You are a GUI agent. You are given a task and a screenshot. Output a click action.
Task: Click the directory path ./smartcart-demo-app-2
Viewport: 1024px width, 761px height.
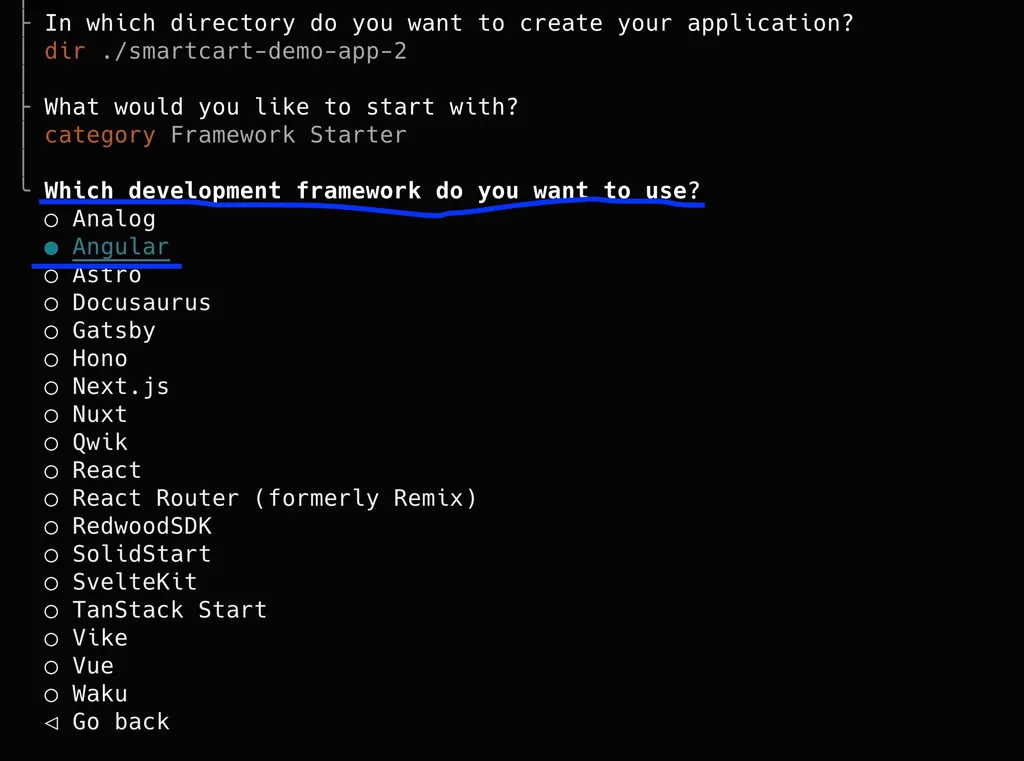point(254,51)
